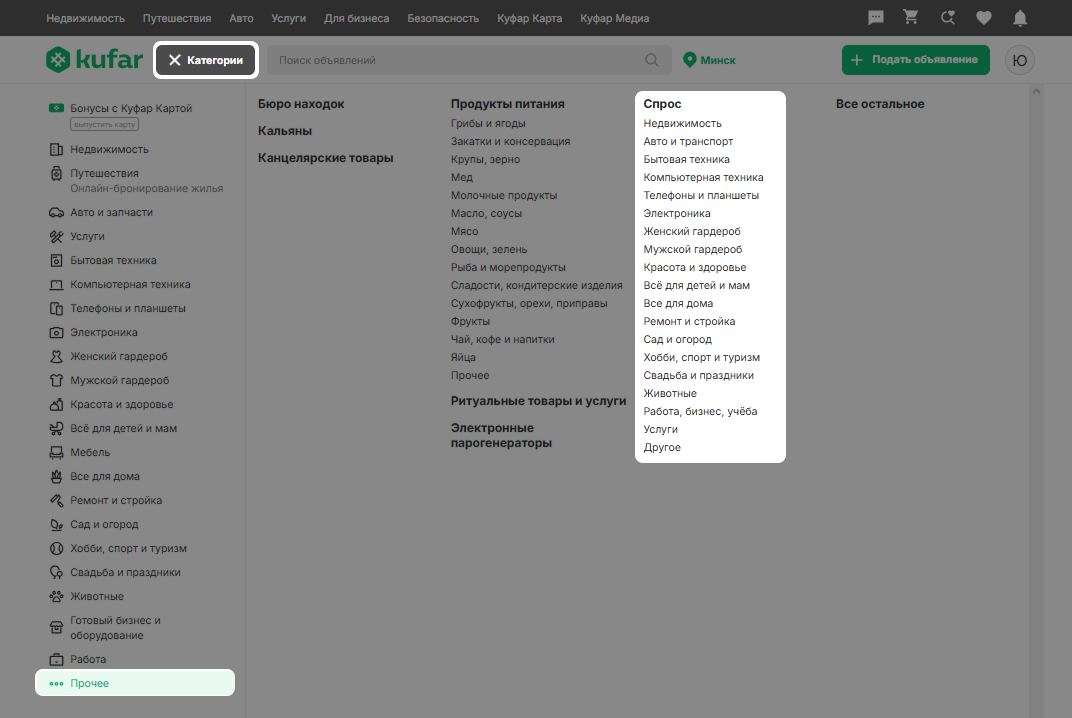Select Все для дома in sidebar
1072x718 pixels.
point(105,477)
